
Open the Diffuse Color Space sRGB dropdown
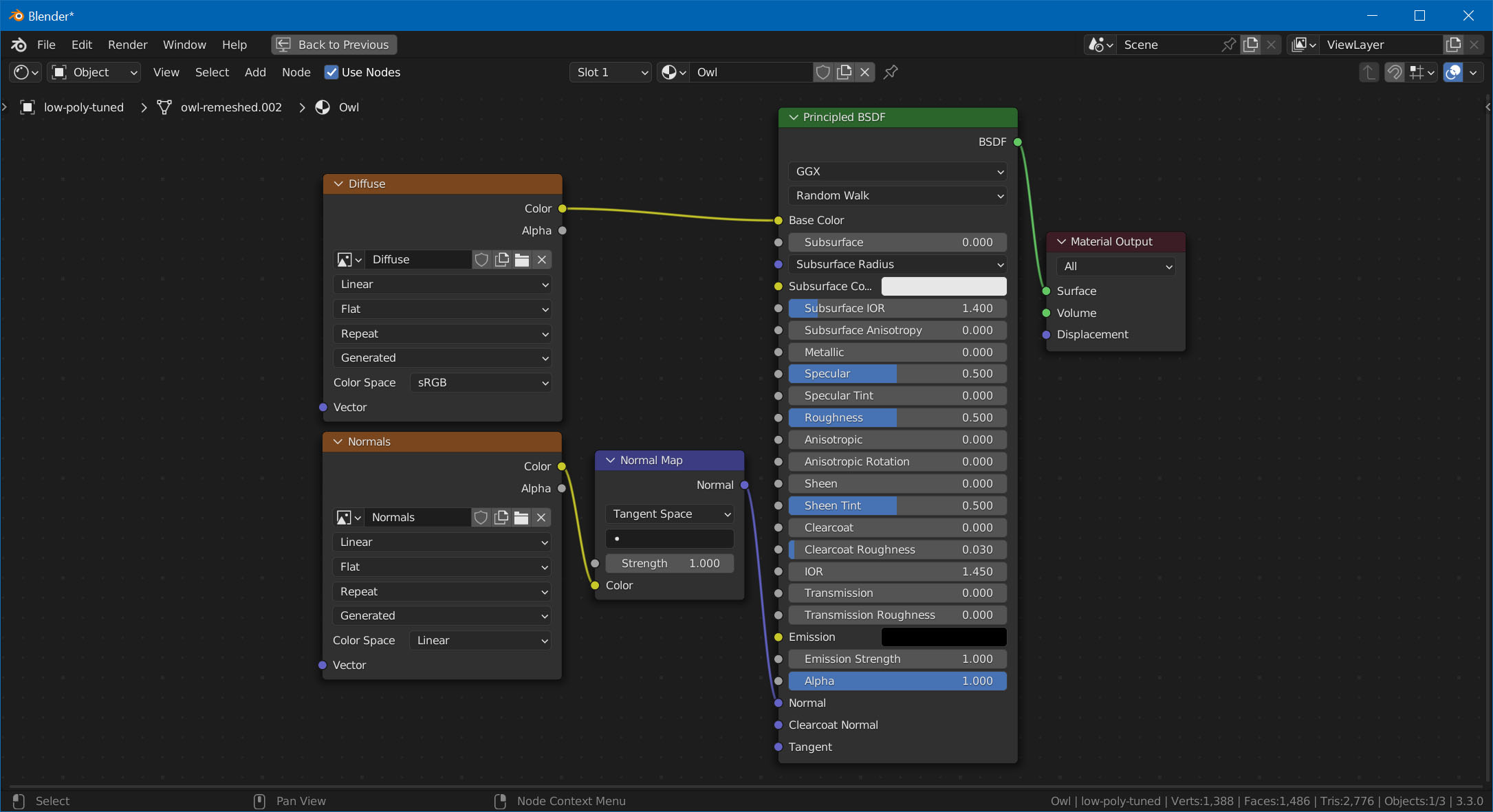coord(481,382)
